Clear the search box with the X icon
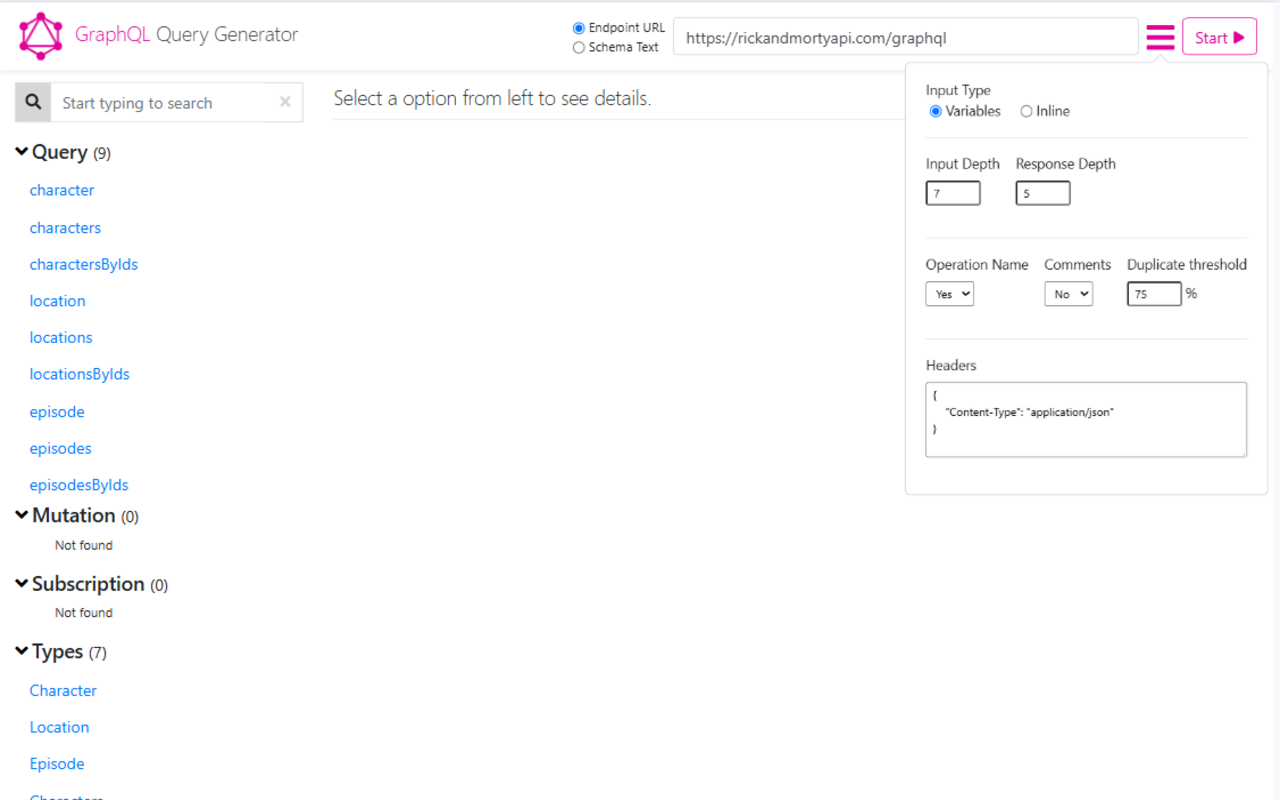The width and height of the screenshot is (1280, 800). (x=284, y=102)
